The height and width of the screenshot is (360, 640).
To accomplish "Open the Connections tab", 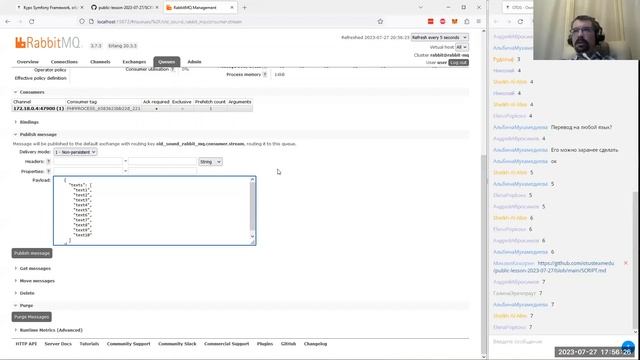I will [64, 62].
